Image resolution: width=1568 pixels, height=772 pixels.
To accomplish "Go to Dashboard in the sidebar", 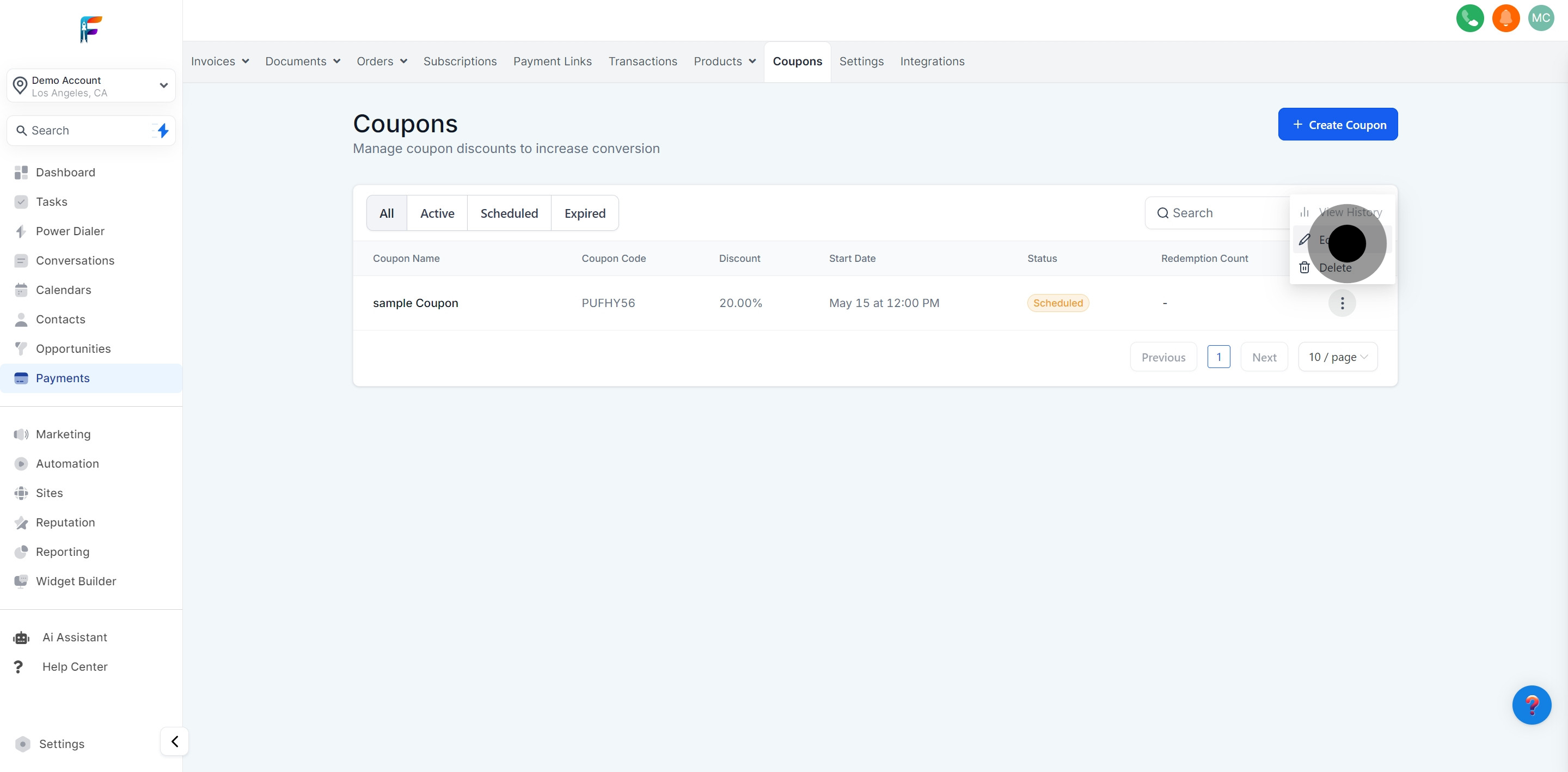I will pyautogui.click(x=65, y=172).
